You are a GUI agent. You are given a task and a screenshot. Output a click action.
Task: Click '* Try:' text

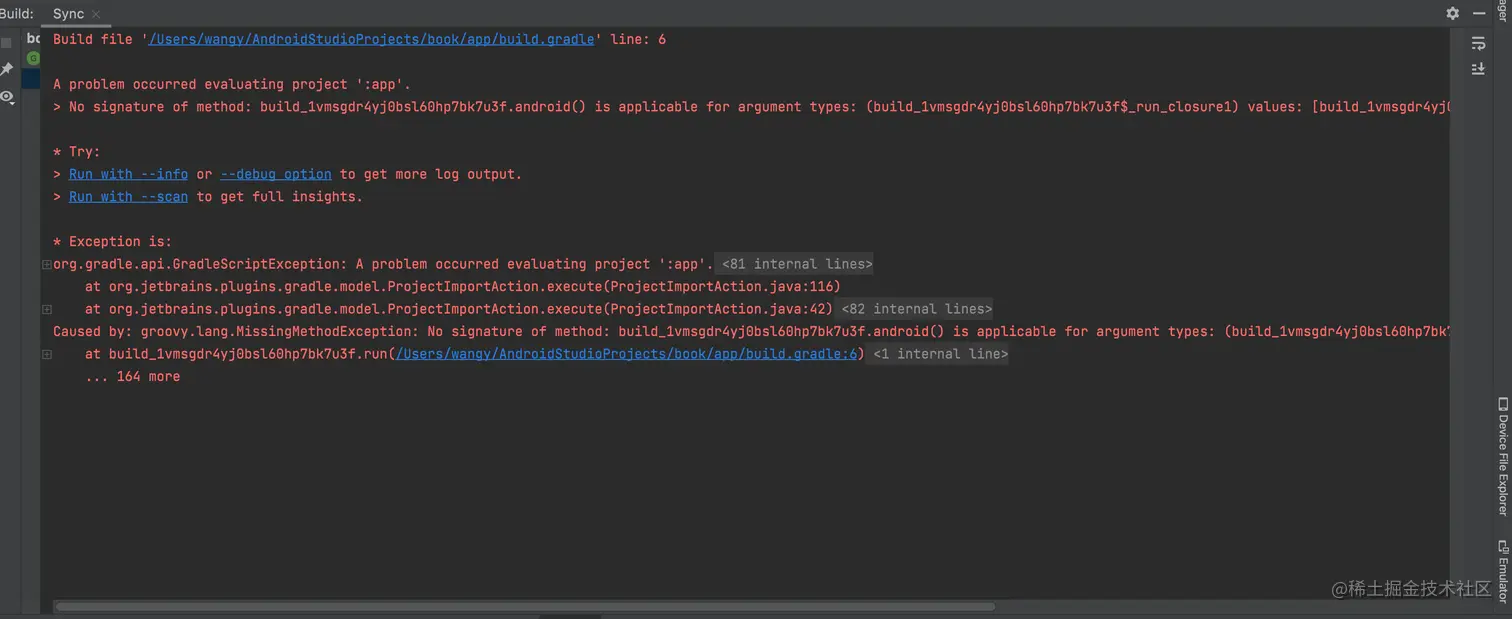pos(76,152)
